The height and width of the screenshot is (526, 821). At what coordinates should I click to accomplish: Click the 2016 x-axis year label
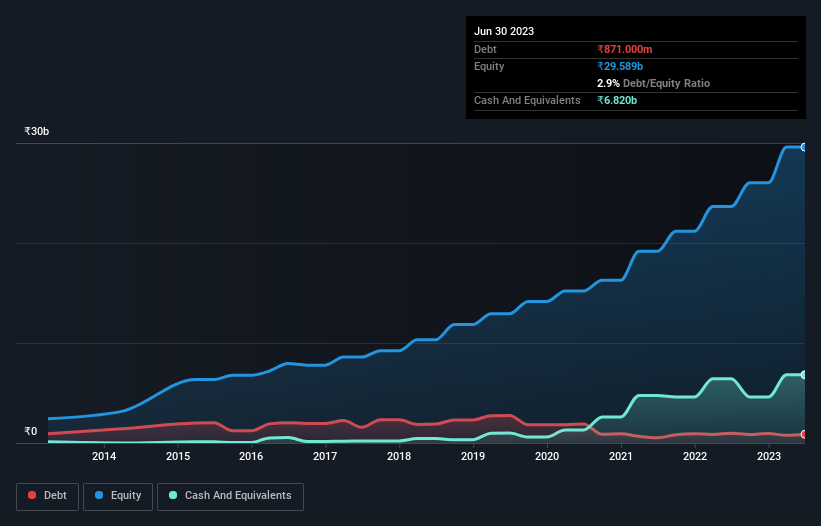click(x=251, y=456)
